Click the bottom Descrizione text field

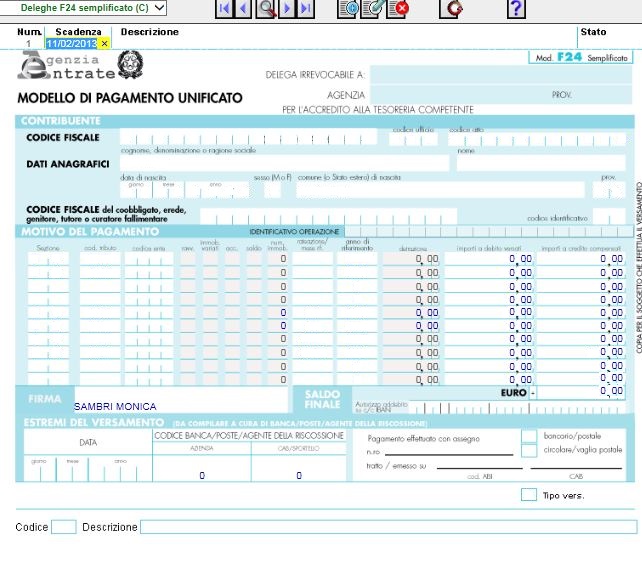(x=388, y=527)
